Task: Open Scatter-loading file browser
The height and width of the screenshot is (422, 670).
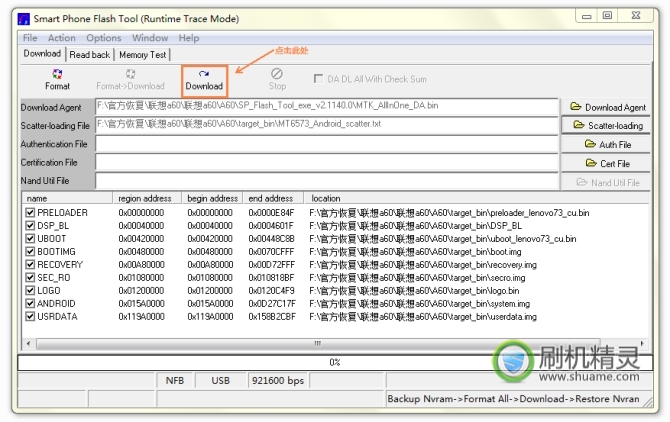Action: pyautogui.click(x=607, y=126)
